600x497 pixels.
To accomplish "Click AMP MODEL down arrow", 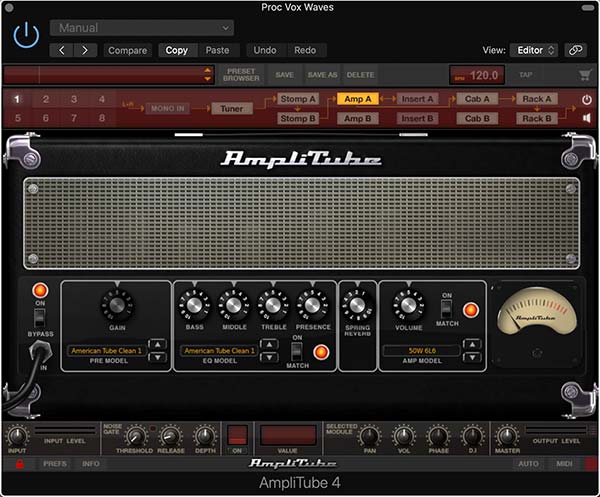I will point(472,357).
